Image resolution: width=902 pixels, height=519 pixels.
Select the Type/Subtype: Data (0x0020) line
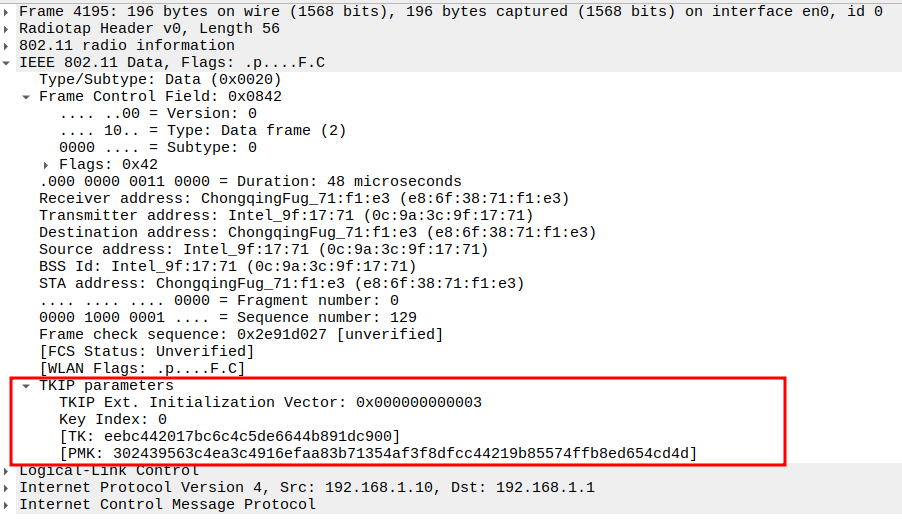click(160, 80)
